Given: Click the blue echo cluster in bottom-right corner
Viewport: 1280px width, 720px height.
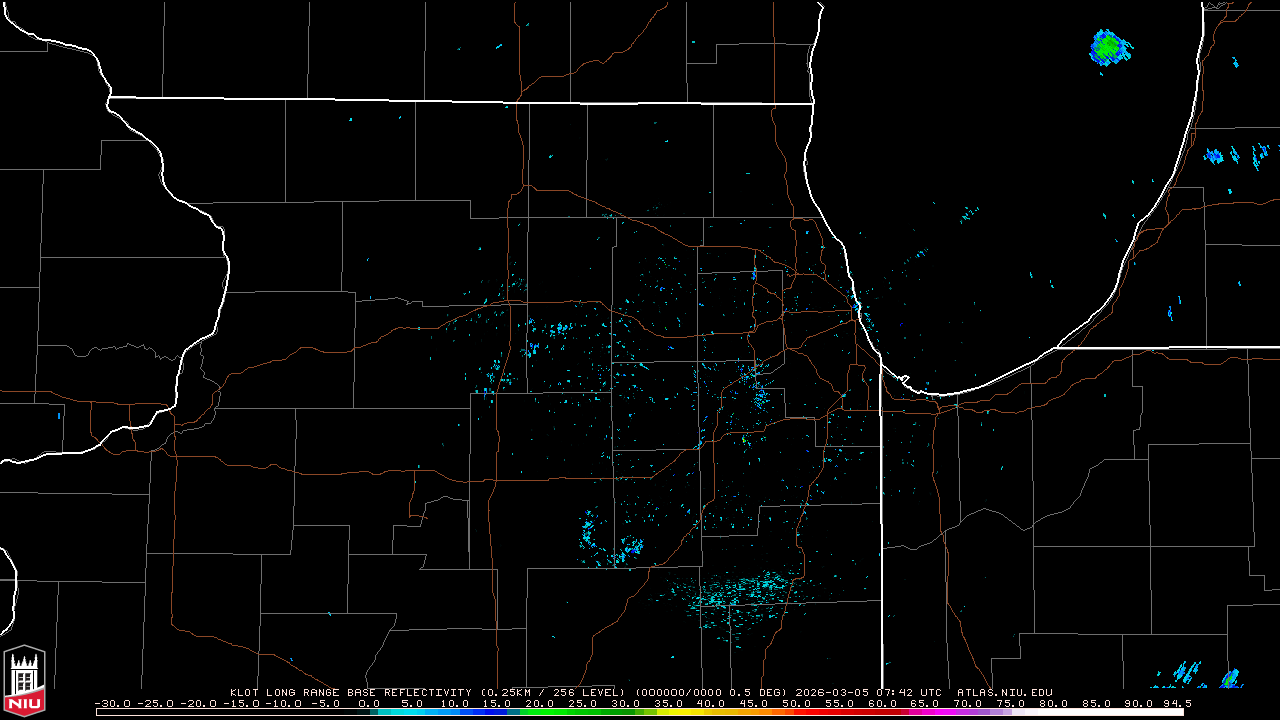Looking at the screenshot, I should [x=1188, y=675].
